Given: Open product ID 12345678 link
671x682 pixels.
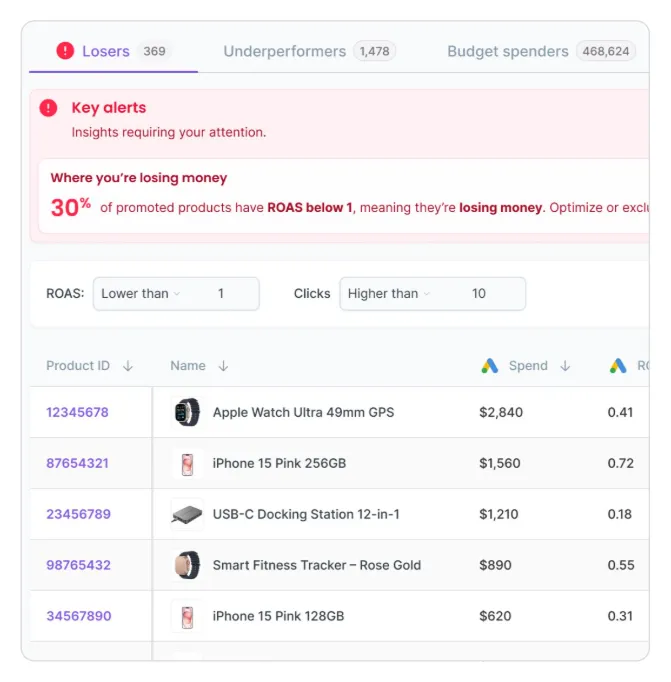Looking at the screenshot, I should point(77,412).
